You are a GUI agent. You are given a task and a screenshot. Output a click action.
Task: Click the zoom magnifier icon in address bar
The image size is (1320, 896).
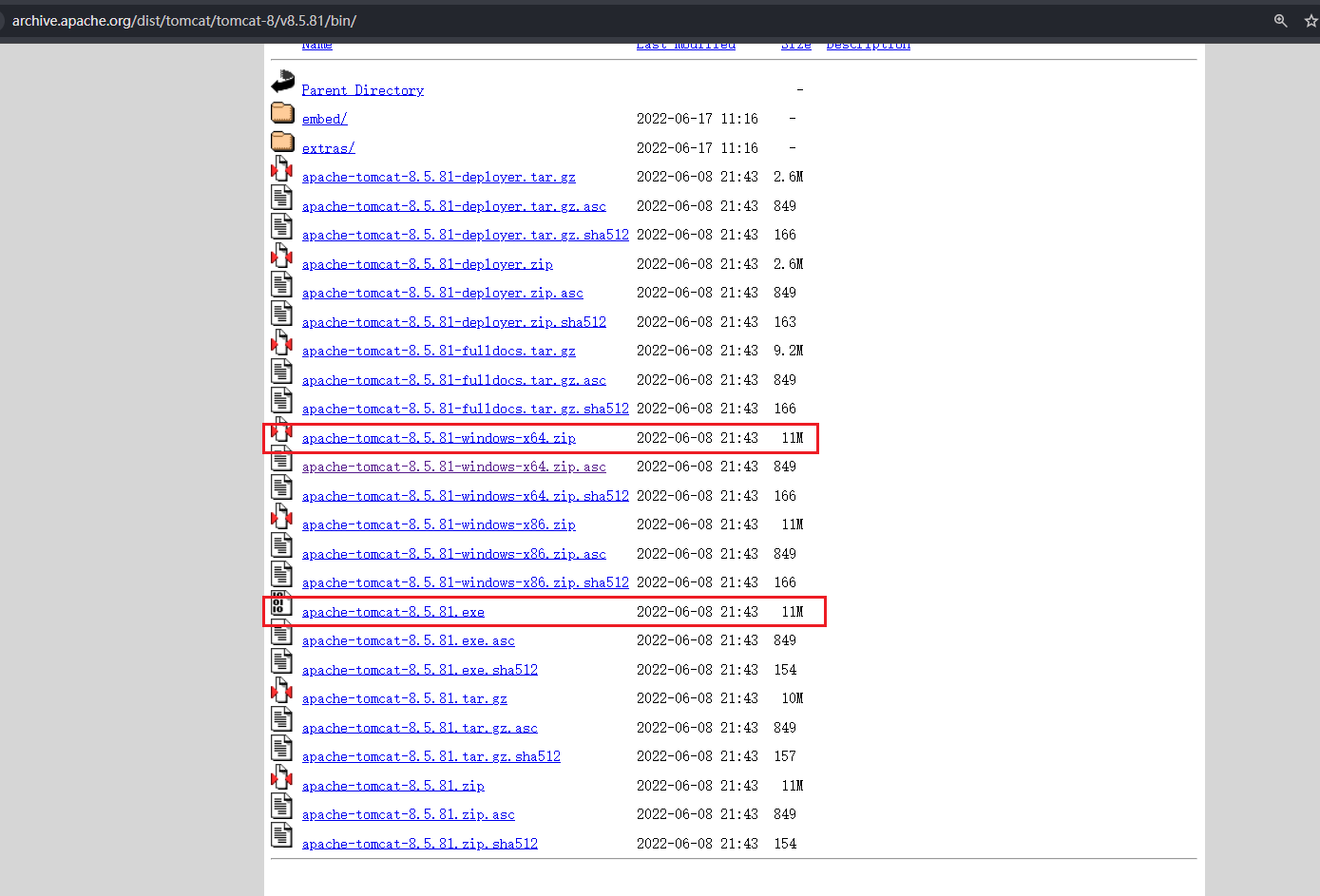pyautogui.click(x=1280, y=21)
